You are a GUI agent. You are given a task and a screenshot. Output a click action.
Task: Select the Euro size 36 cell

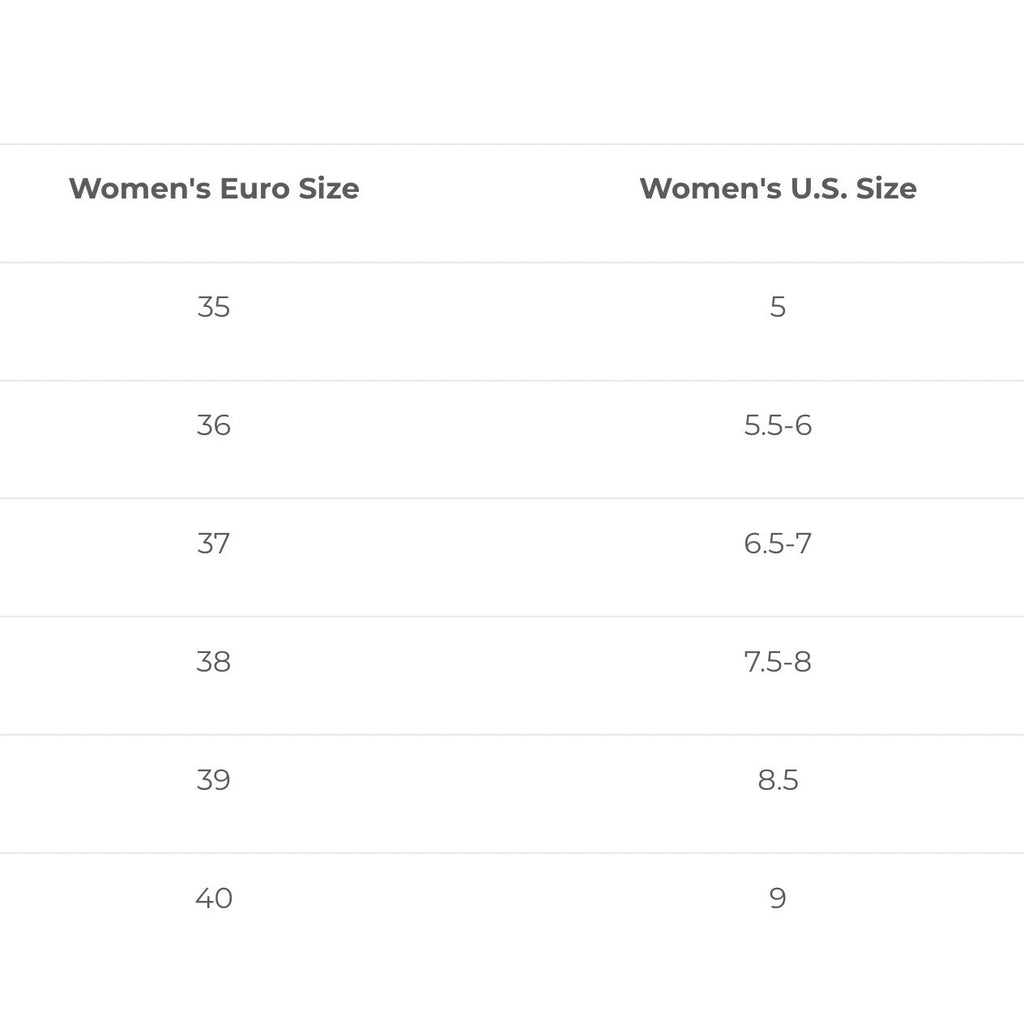coord(214,425)
